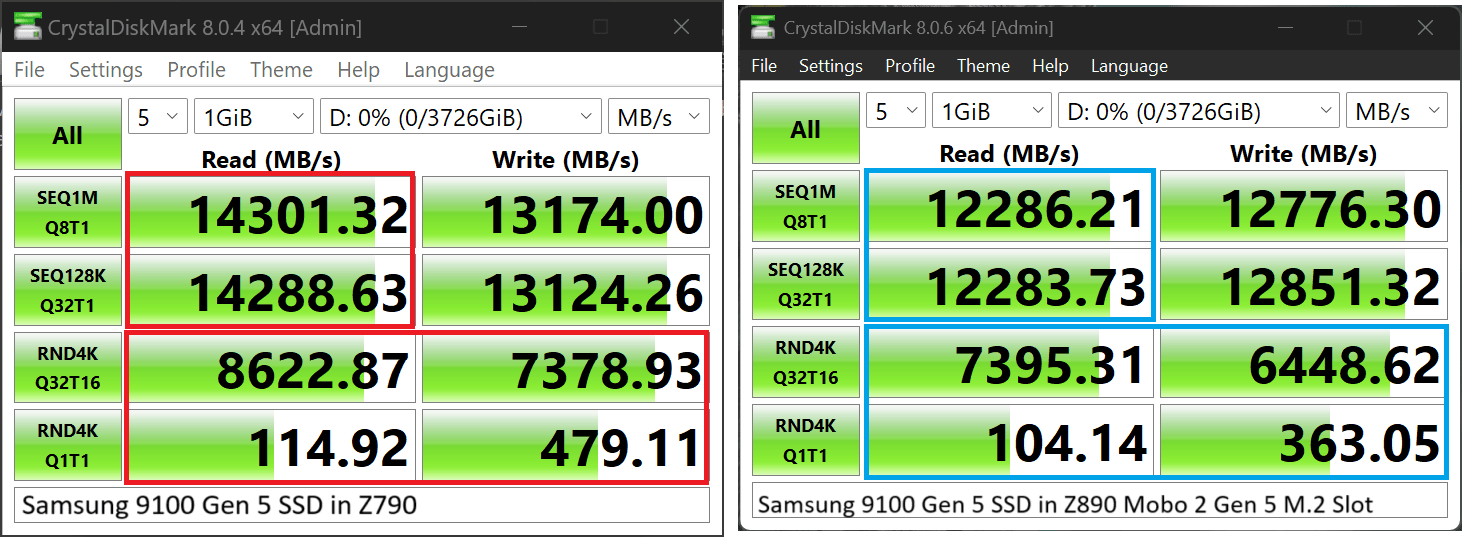The image size is (1462, 537).
Task: Open test count dropdown in left window
Action: tap(158, 117)
